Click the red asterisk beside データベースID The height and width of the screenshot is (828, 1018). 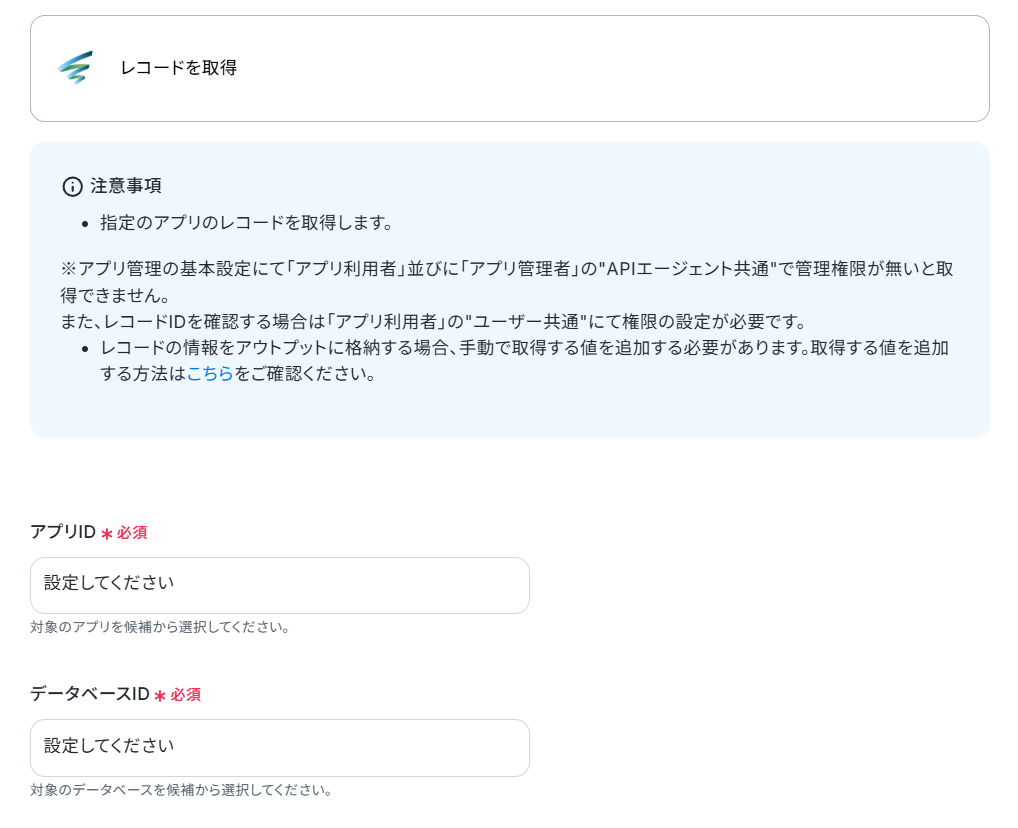pos(160,696)
